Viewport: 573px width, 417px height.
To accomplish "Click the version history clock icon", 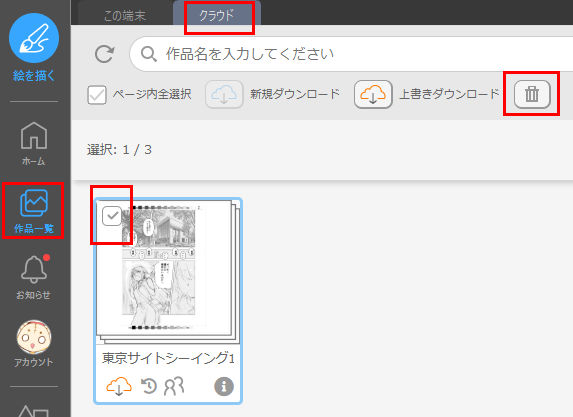I will [149, 386].
